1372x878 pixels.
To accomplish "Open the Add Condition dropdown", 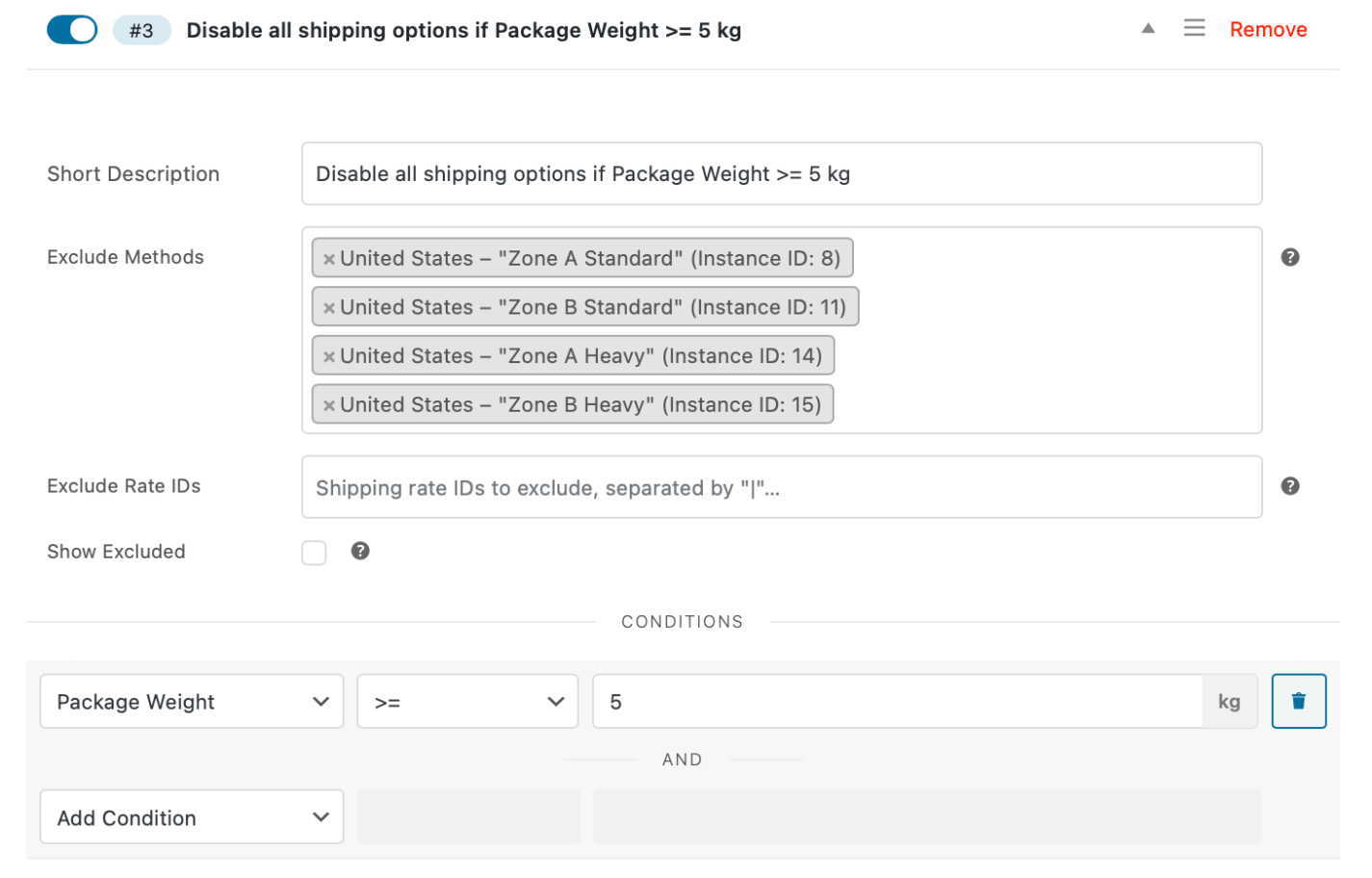I will [191, 816].
